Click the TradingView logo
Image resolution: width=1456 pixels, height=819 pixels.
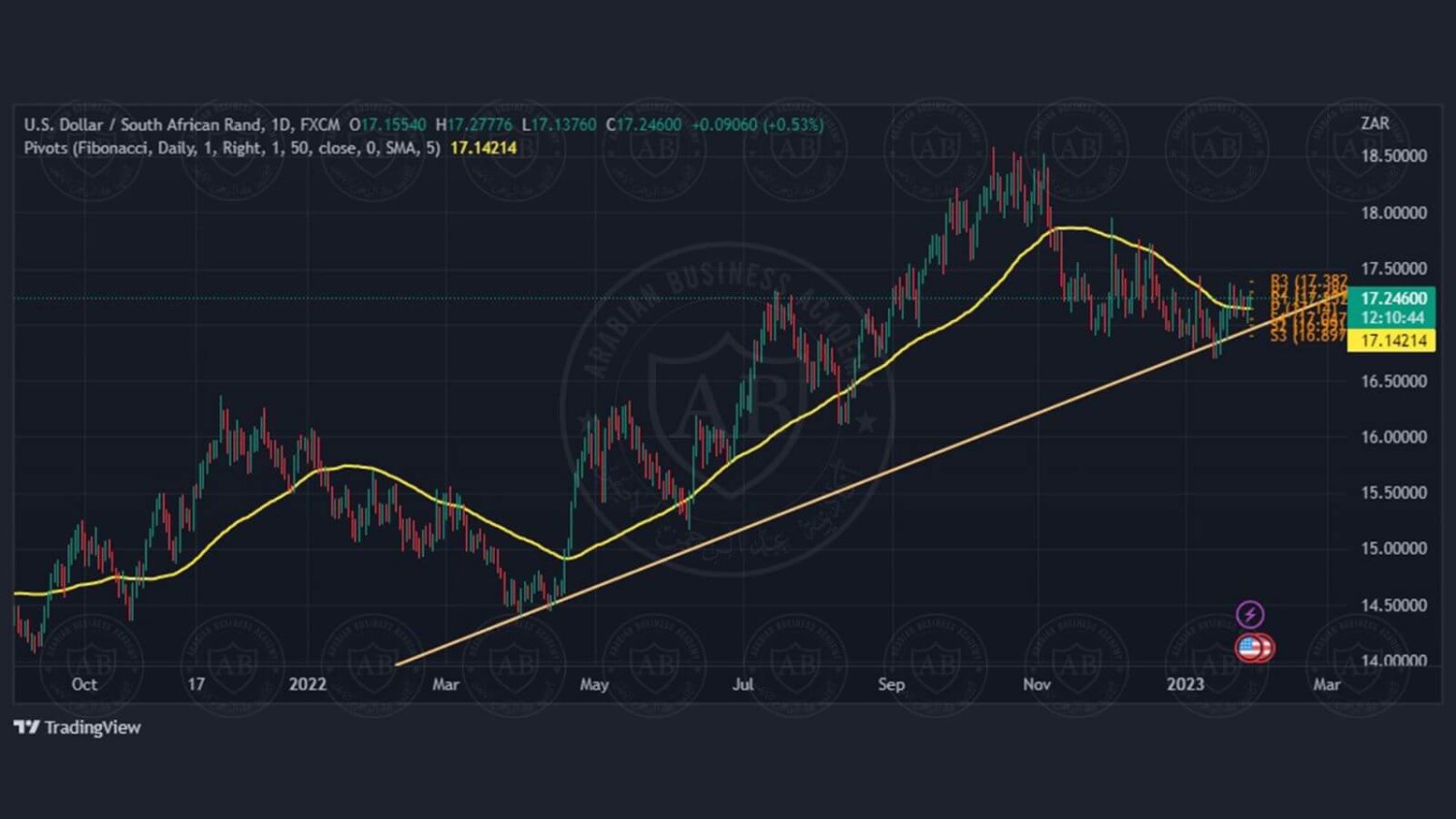coord(78,728)
